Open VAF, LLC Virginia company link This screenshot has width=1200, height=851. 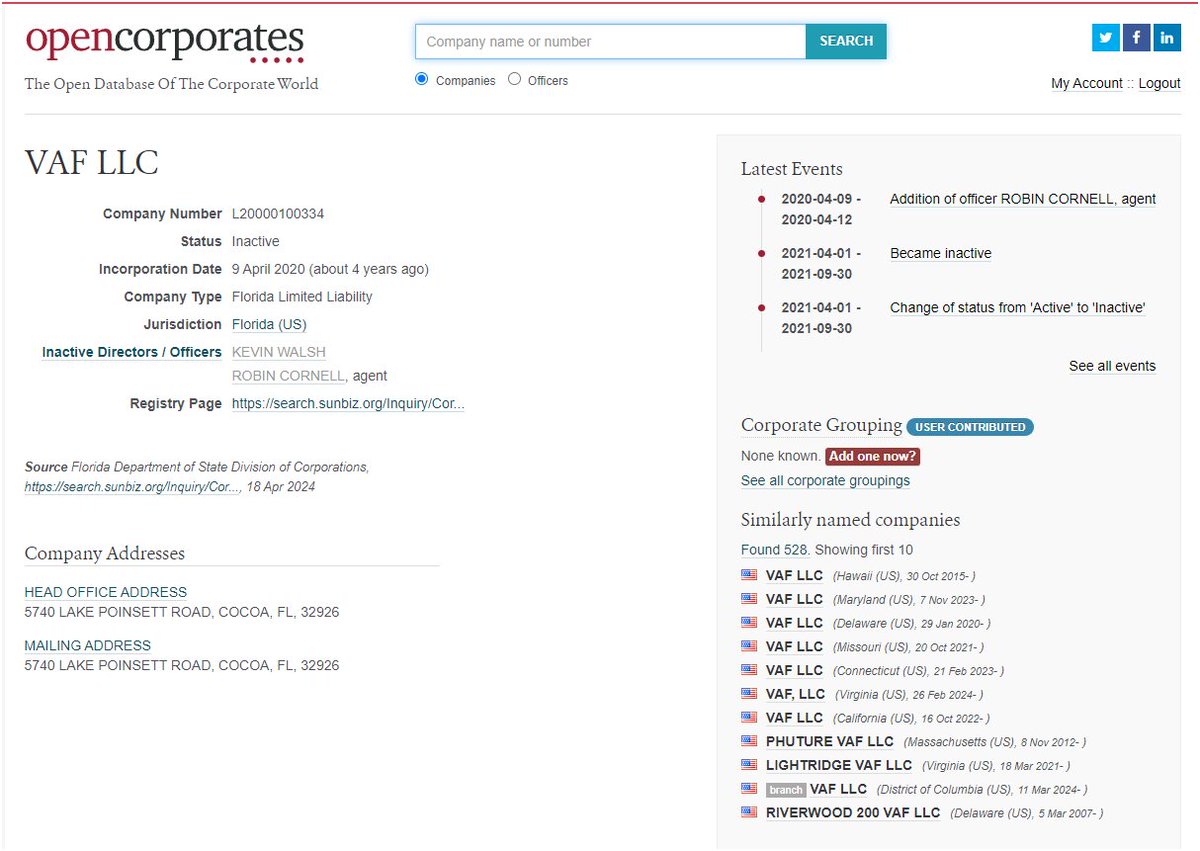pos(796,694)
